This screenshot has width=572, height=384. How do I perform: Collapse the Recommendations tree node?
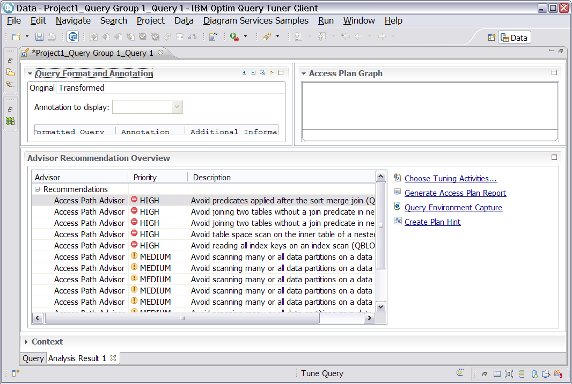click(x=37, y=189)
